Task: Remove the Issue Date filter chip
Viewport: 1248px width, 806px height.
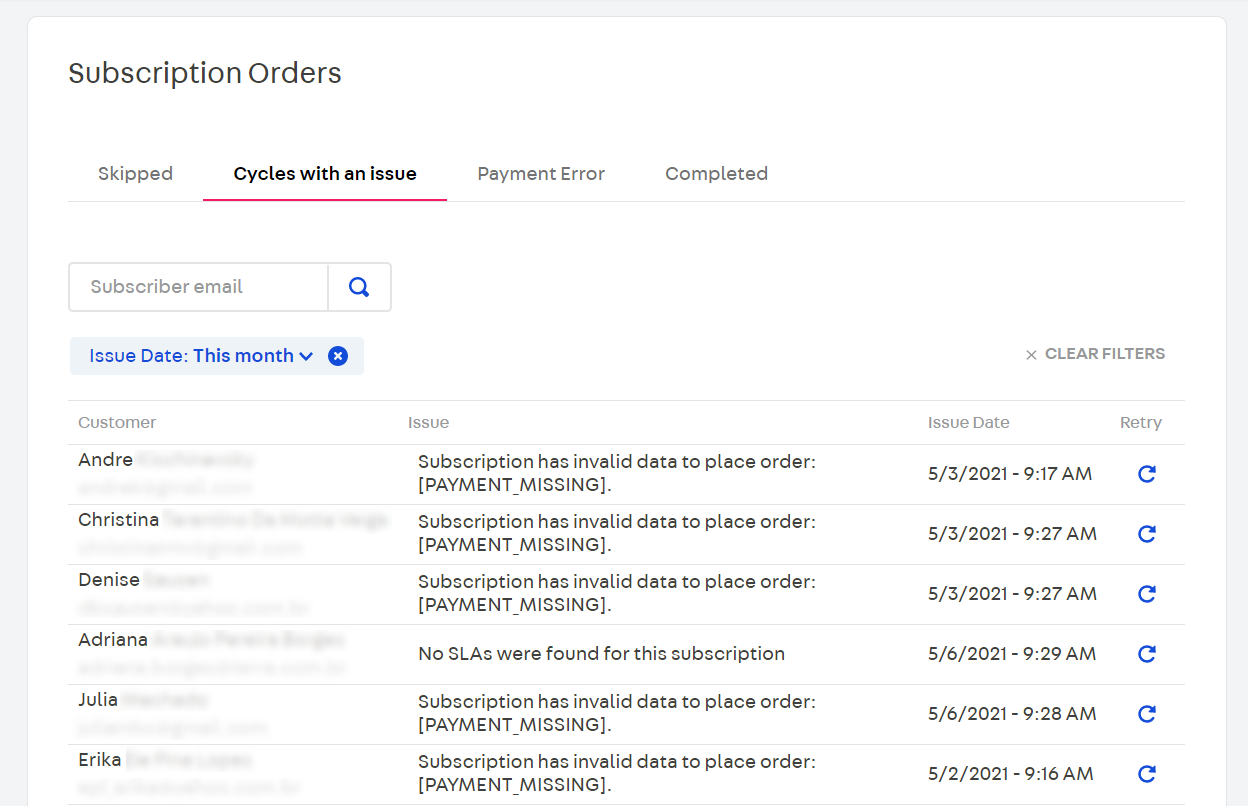Action: (338, 356)
